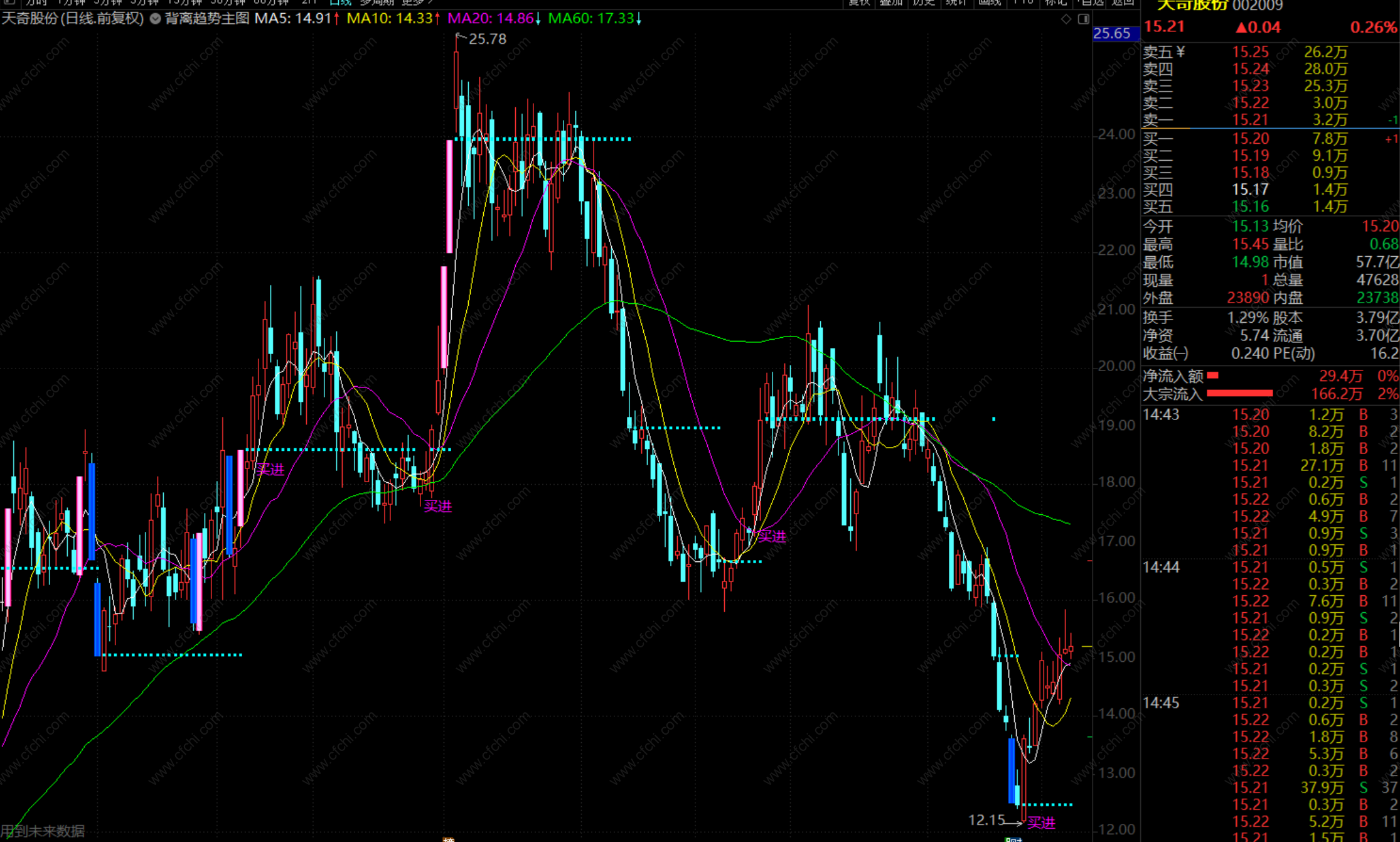This screenshot has height=842, width=1400.
Task: Open the 画线 drawing menu
Action: pyautogui.click(x=990, y=3)
